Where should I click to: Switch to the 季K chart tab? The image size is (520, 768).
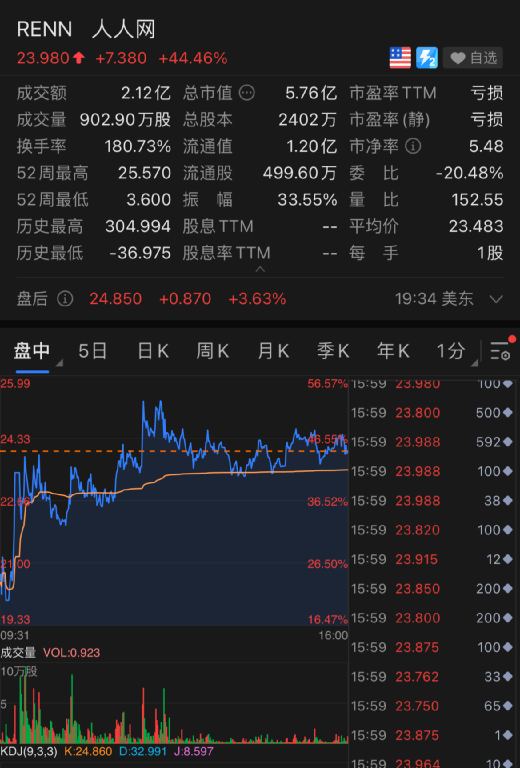point(333,351)
